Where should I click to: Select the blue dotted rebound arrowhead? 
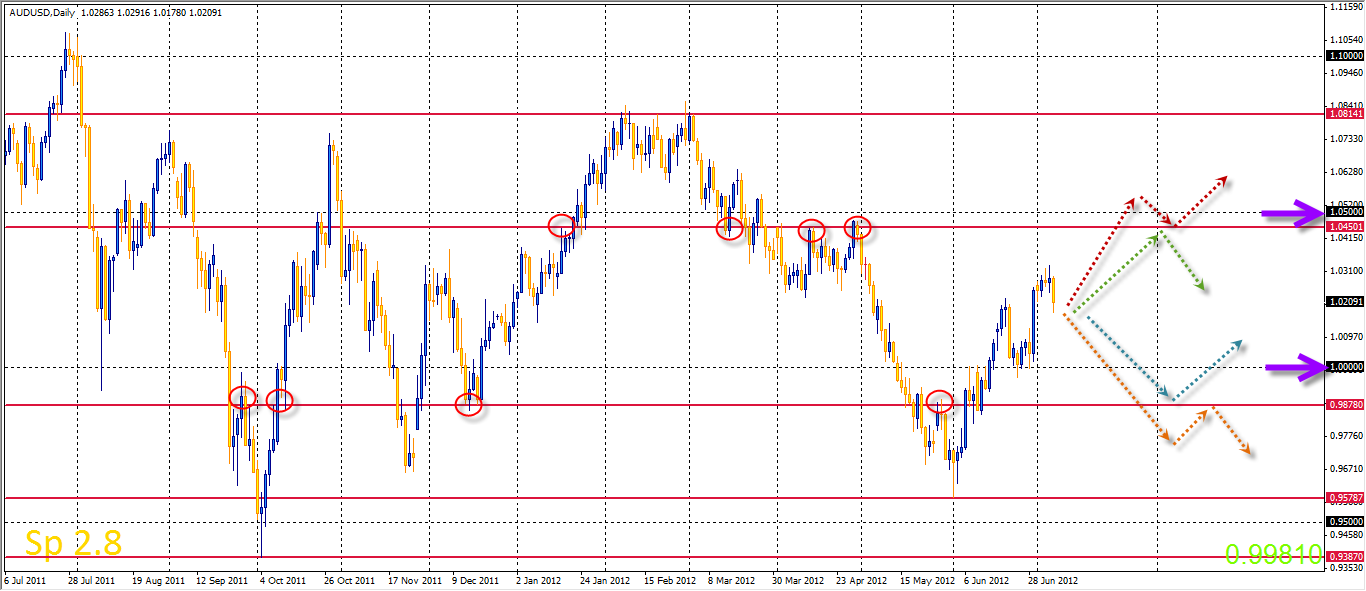click(x=1237, y=345)
